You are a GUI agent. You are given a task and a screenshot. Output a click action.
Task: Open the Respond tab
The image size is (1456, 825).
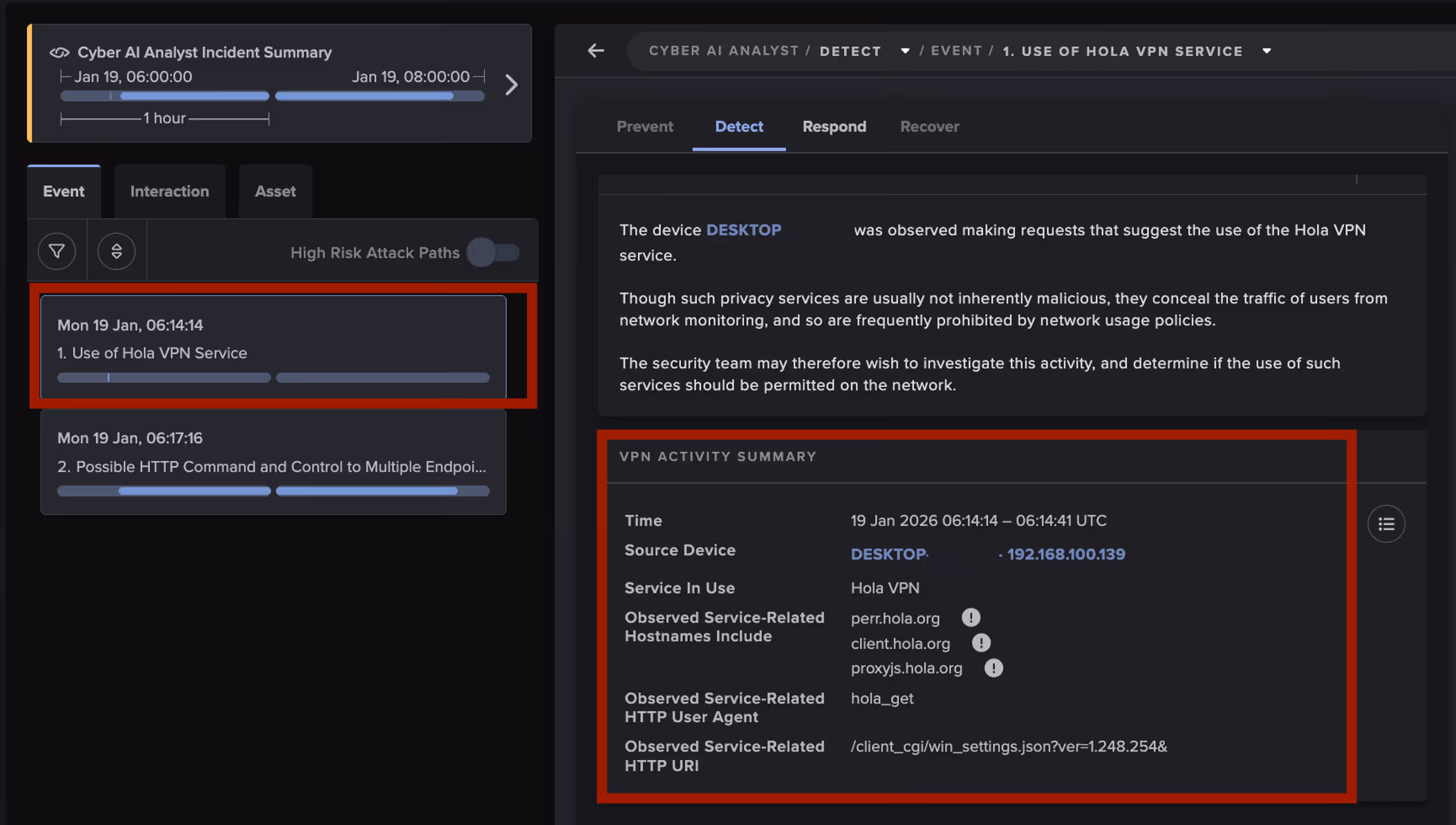(834, 126)
